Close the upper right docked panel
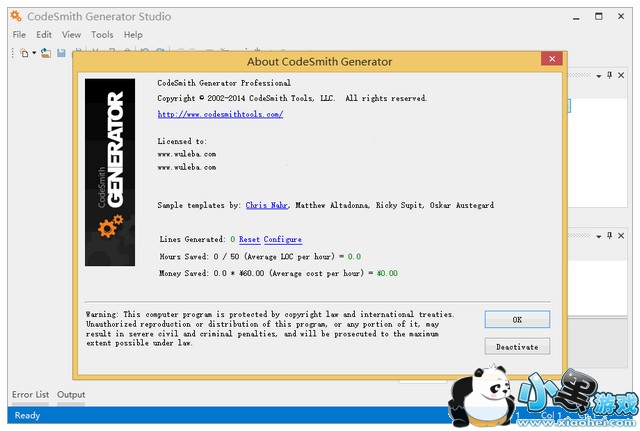640x431 pixels. [621, 75]
